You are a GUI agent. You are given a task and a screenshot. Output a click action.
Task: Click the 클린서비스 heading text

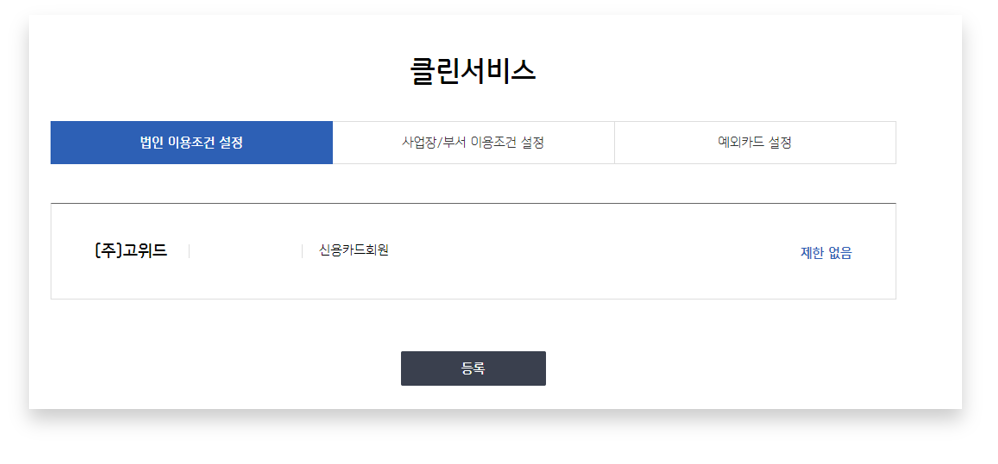pyautogui.click(x=473, y=71)
